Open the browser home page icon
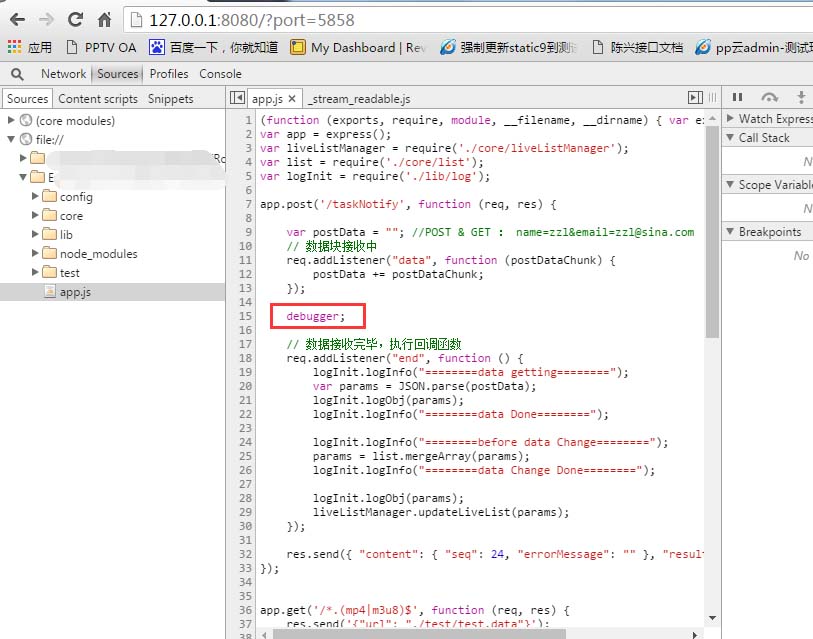The image size is (813, 639). [x=105, y=20]
